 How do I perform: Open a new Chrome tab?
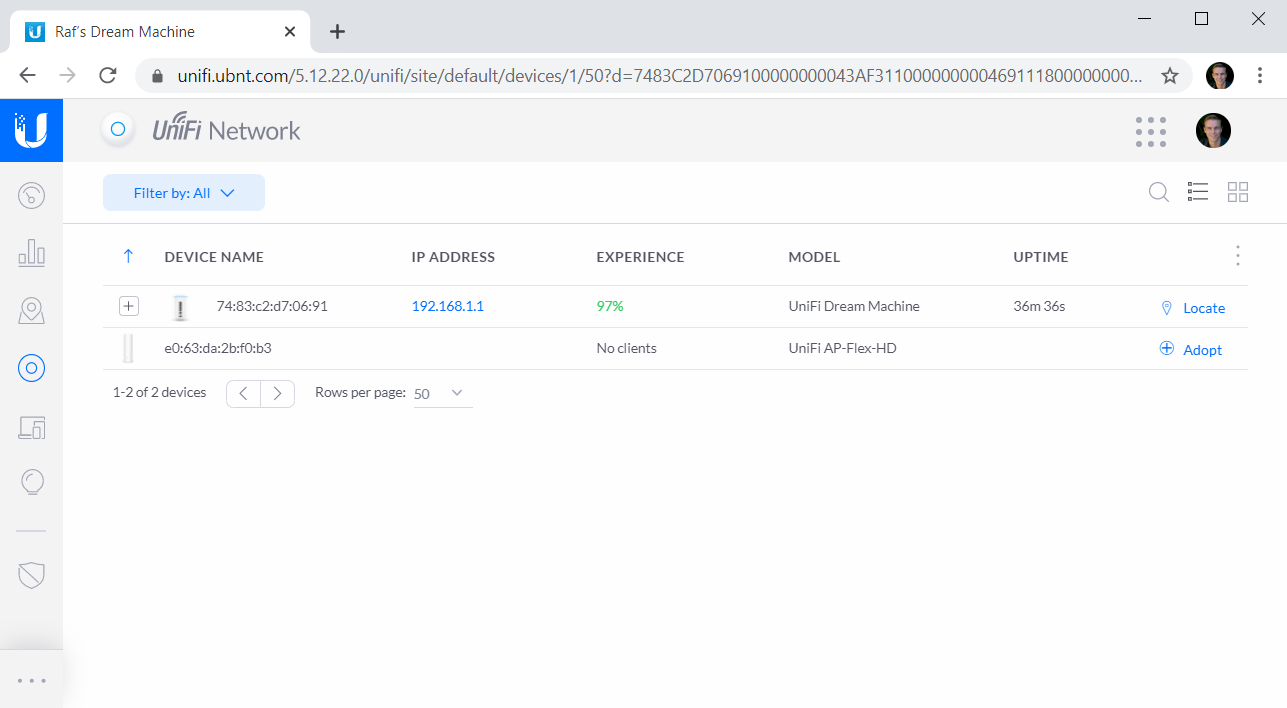pyautogui.click(x=338, y=32)
